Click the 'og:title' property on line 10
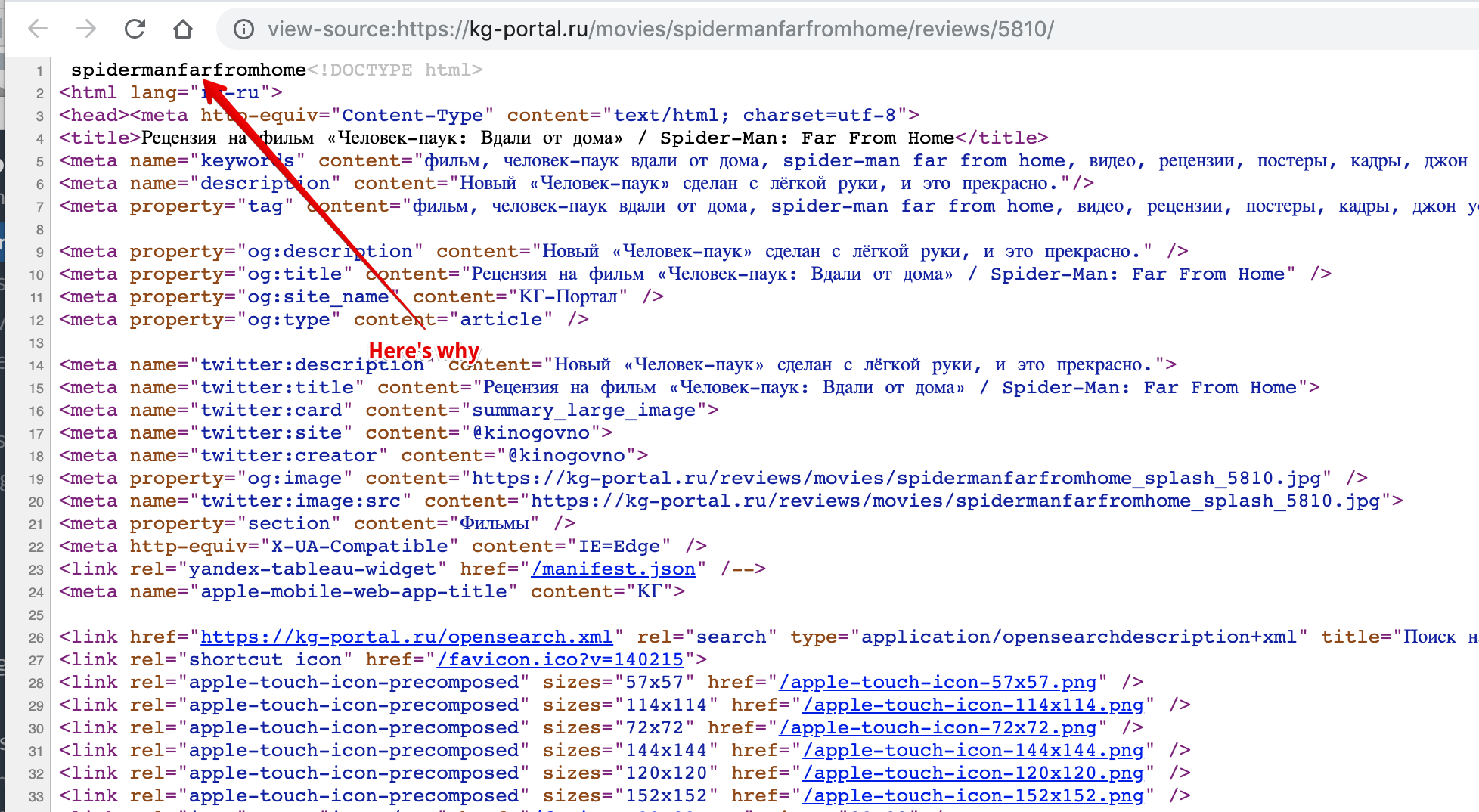This screenshot has width=1479, height=812. [295, 274]
